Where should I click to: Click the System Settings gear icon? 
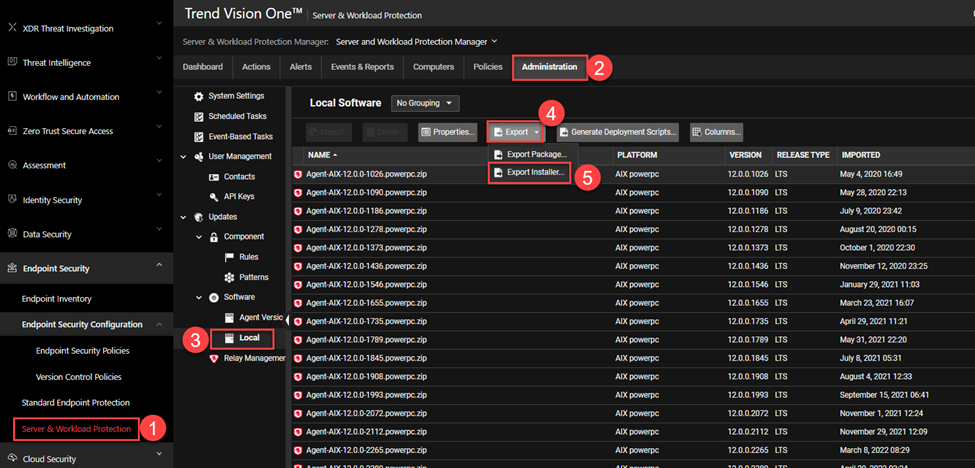coord(199,96)
